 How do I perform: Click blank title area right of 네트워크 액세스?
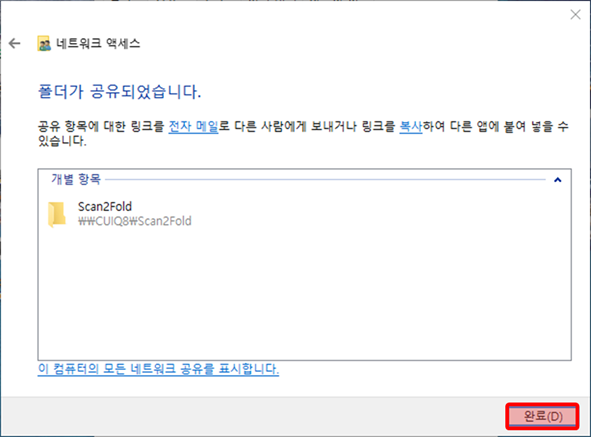coord(351,43)
